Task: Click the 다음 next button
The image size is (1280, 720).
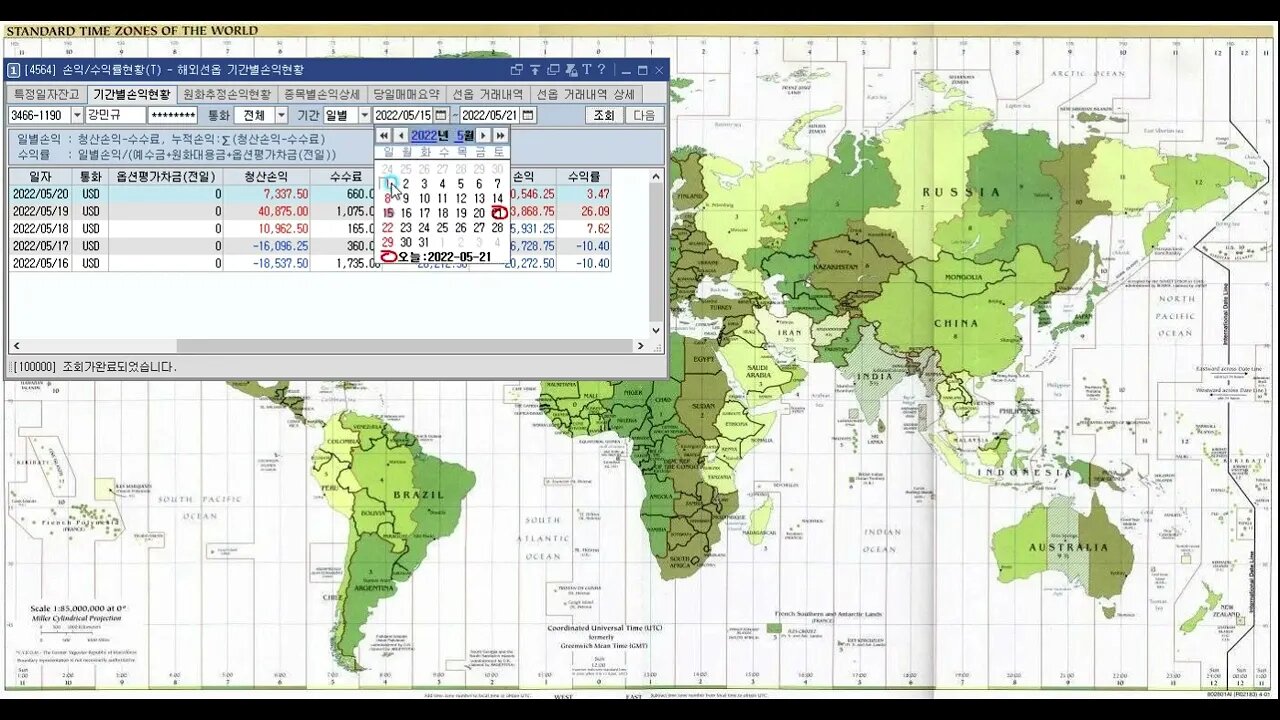Action: point(645,115)
